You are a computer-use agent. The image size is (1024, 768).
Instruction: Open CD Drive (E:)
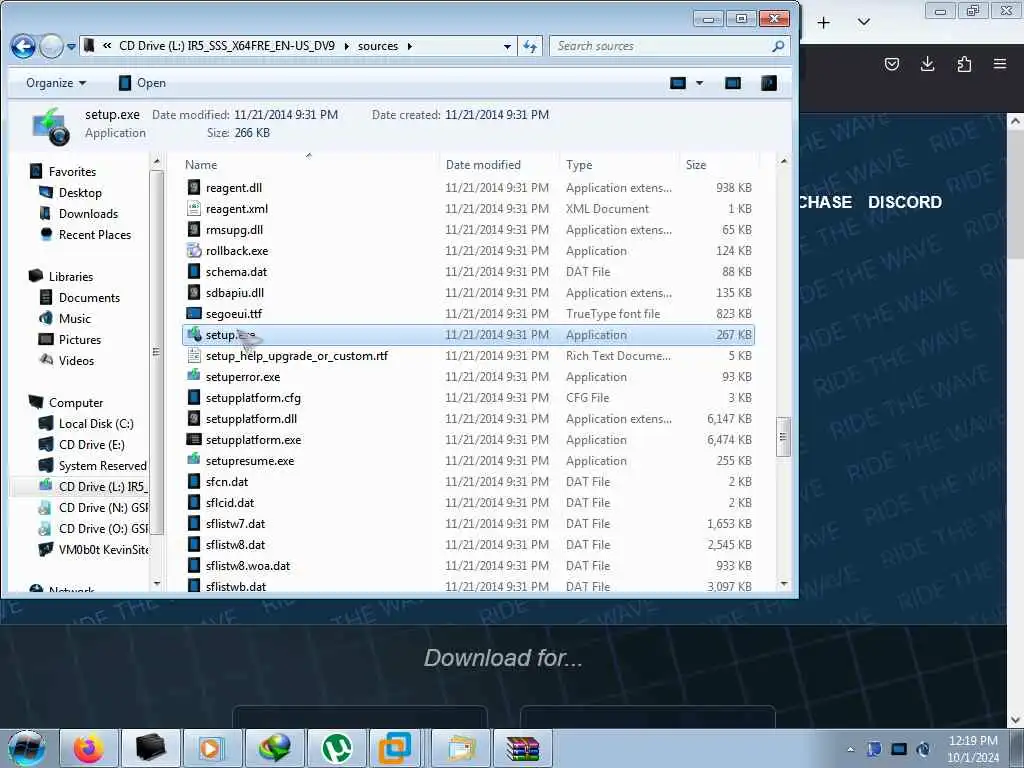(x=92, y=445)
